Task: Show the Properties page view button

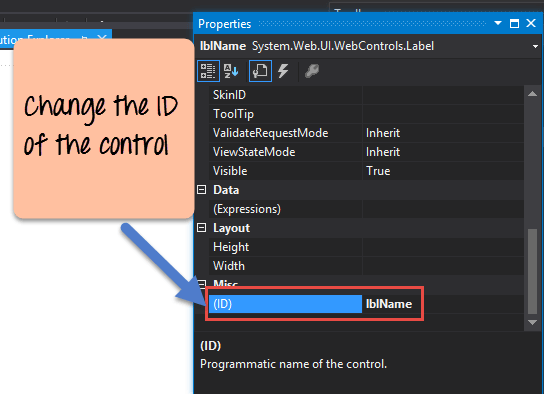Action: coord(260,71)
